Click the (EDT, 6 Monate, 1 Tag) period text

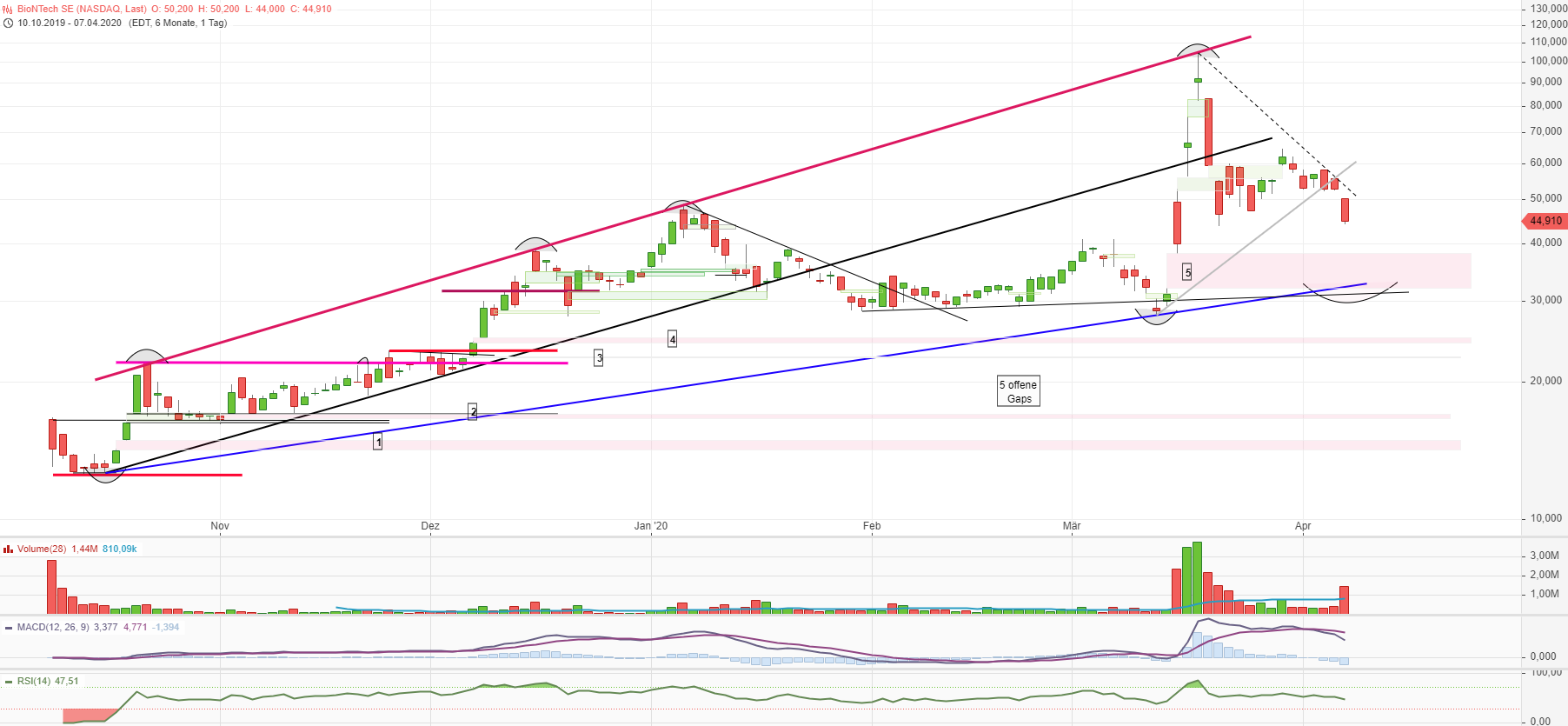[x=178, y=23]
